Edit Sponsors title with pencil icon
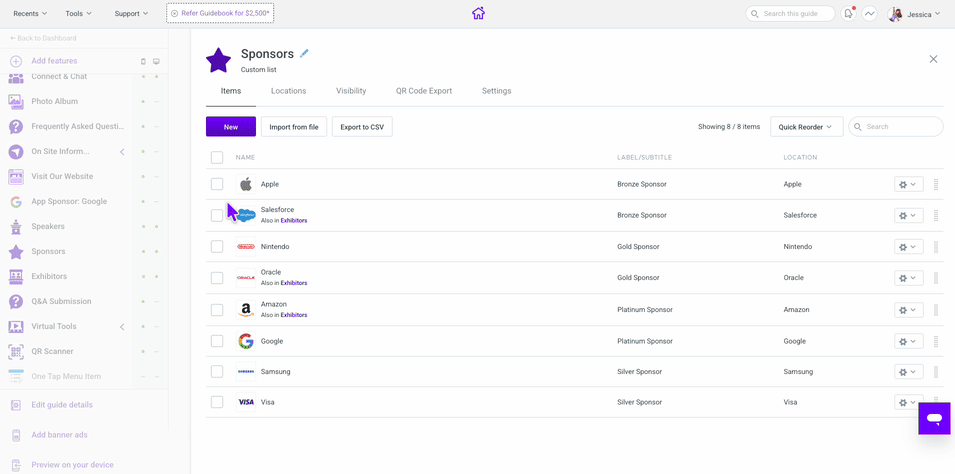 pyautogui.click(x=305, y=53)
